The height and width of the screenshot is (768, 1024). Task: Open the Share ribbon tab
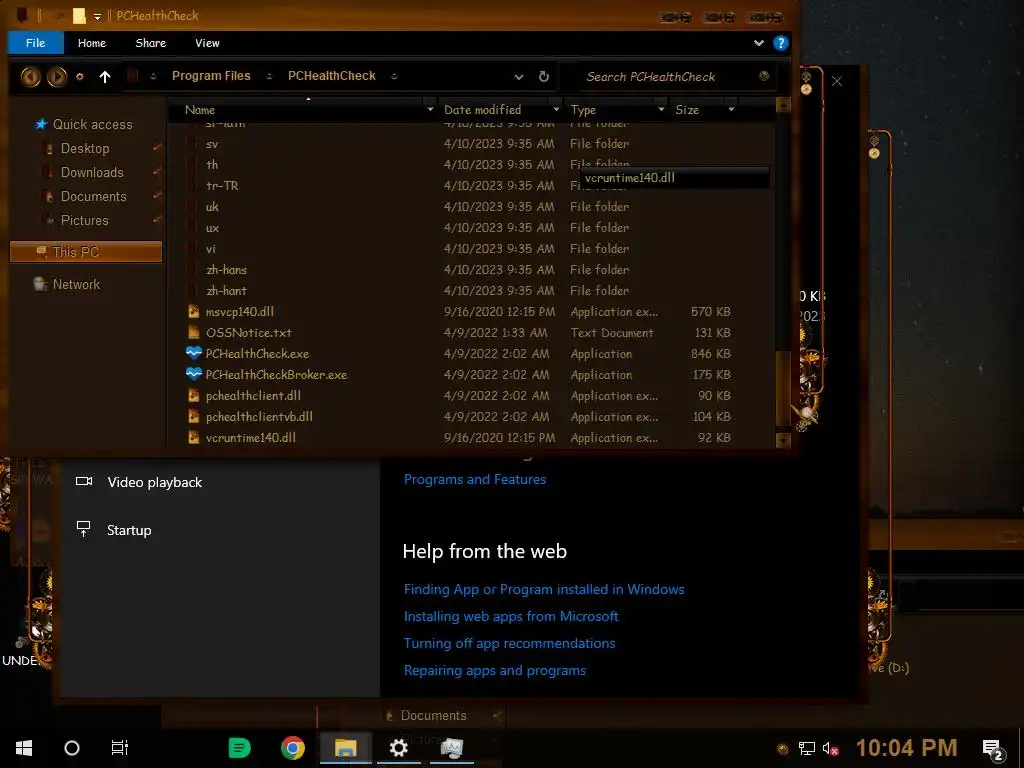tap(151, 43)
